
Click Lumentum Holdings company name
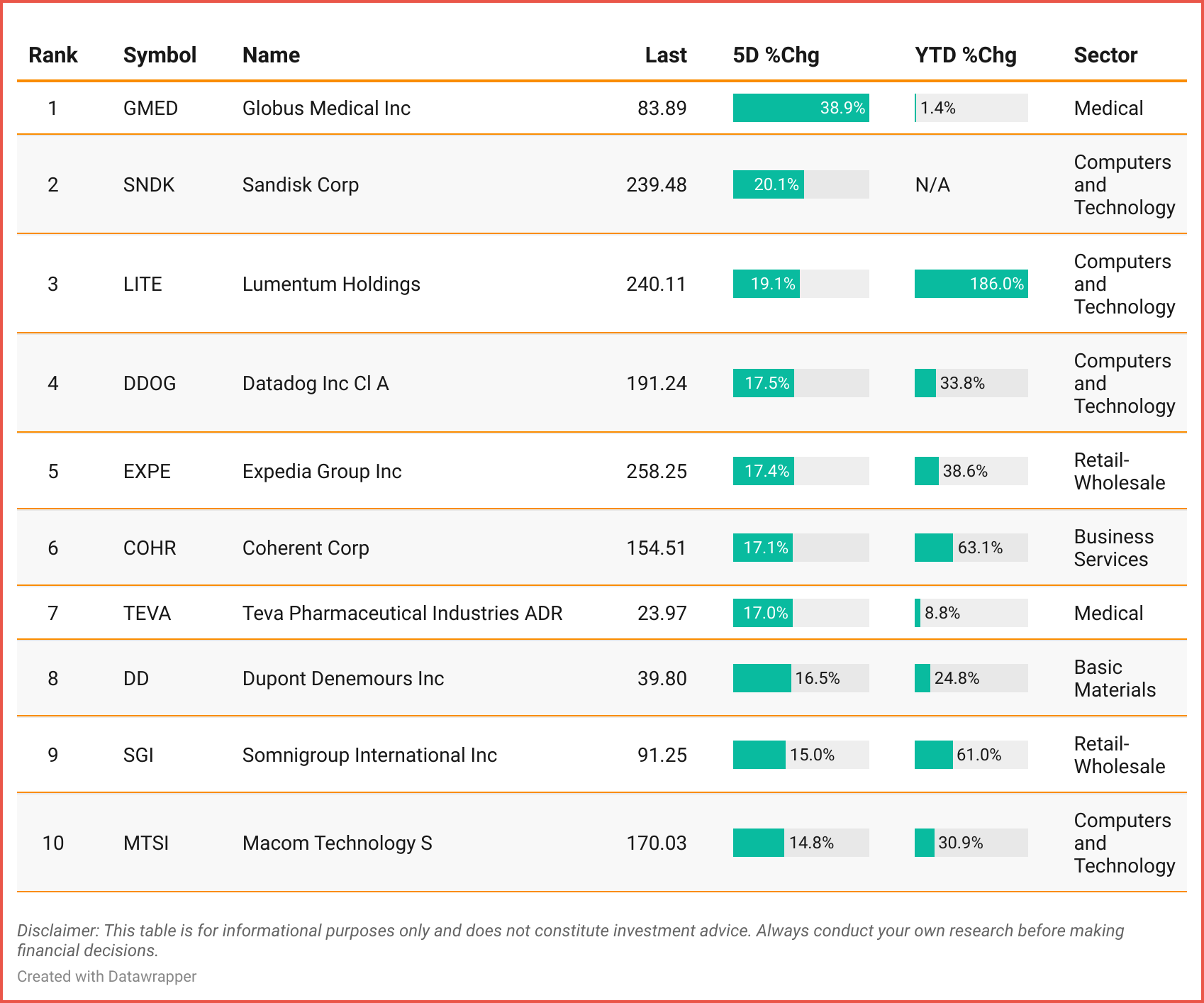coord(331,284)
